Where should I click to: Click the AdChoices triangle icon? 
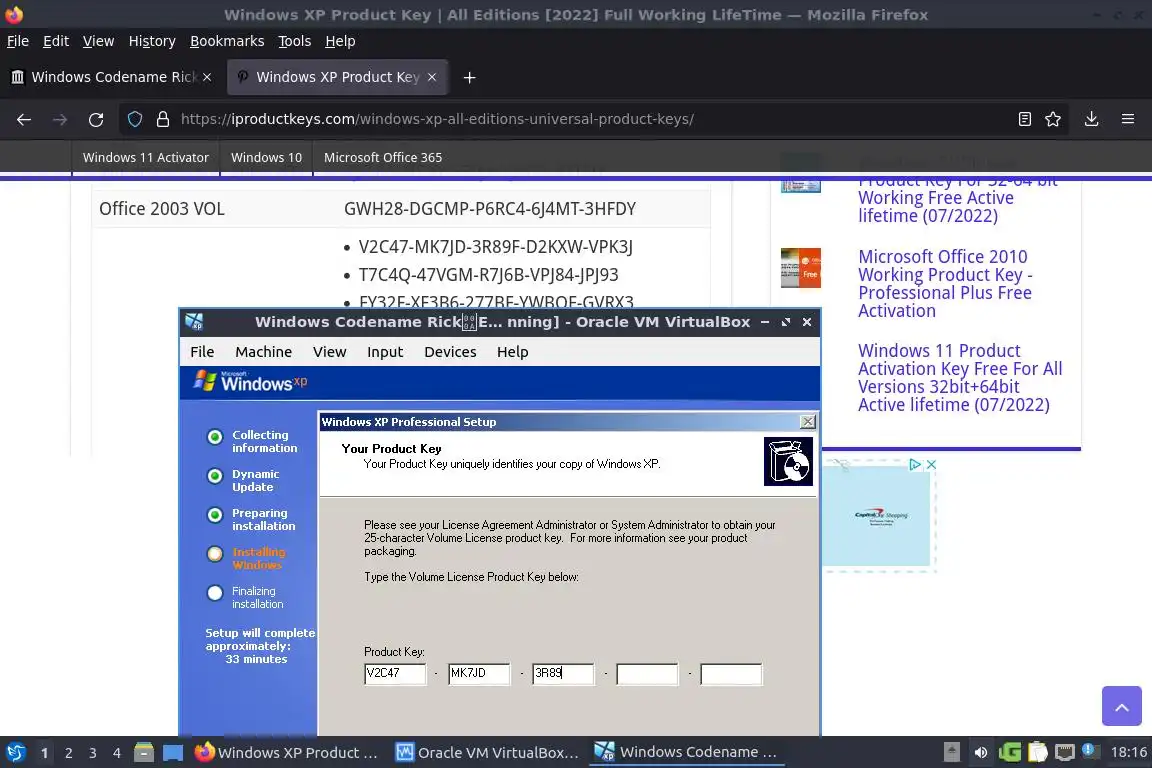click(x=915, y=464)
